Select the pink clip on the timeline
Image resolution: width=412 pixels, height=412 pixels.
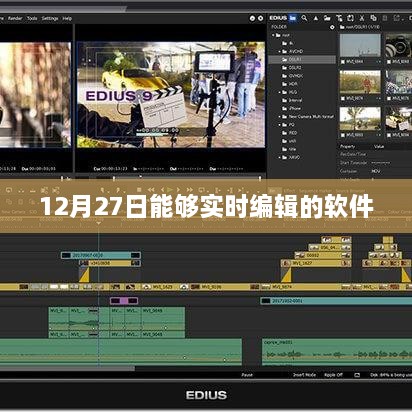click(124, 301)
